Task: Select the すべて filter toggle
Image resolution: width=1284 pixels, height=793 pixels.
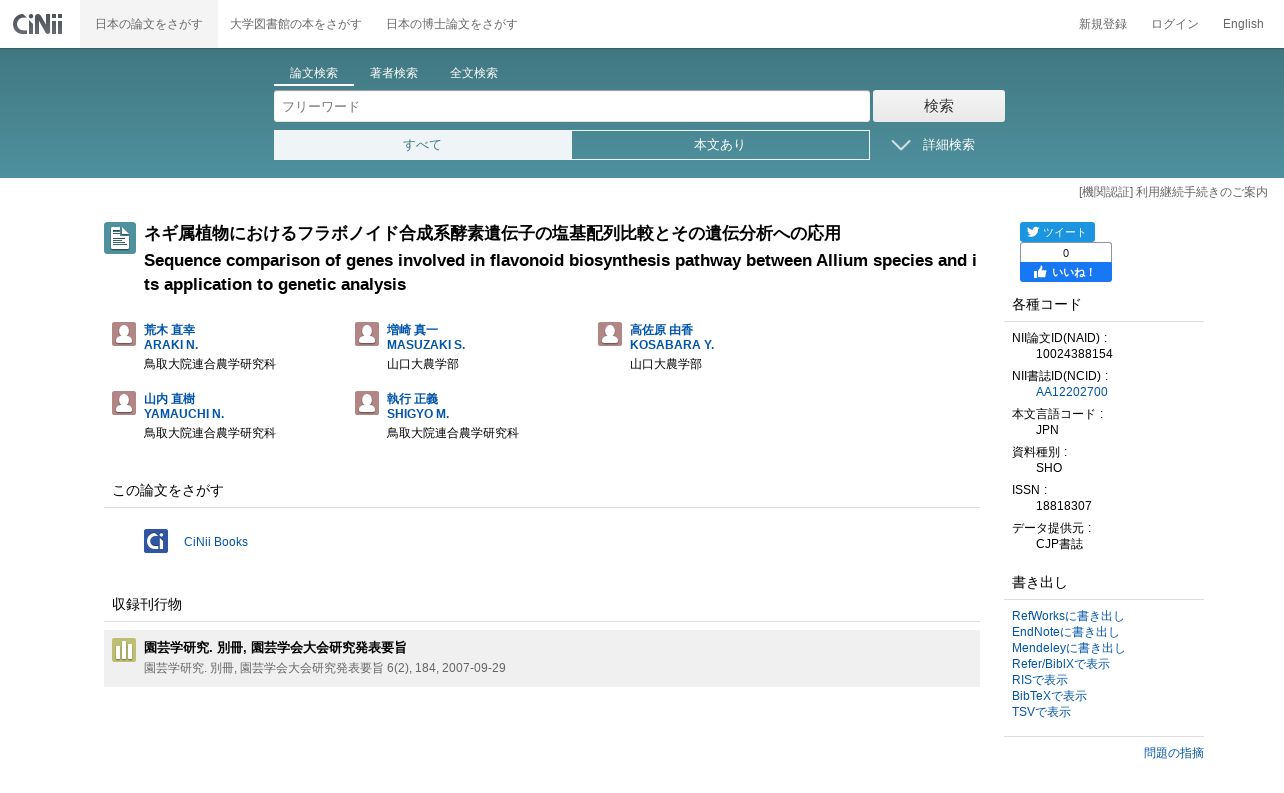Action: click(x=423, y=145)
